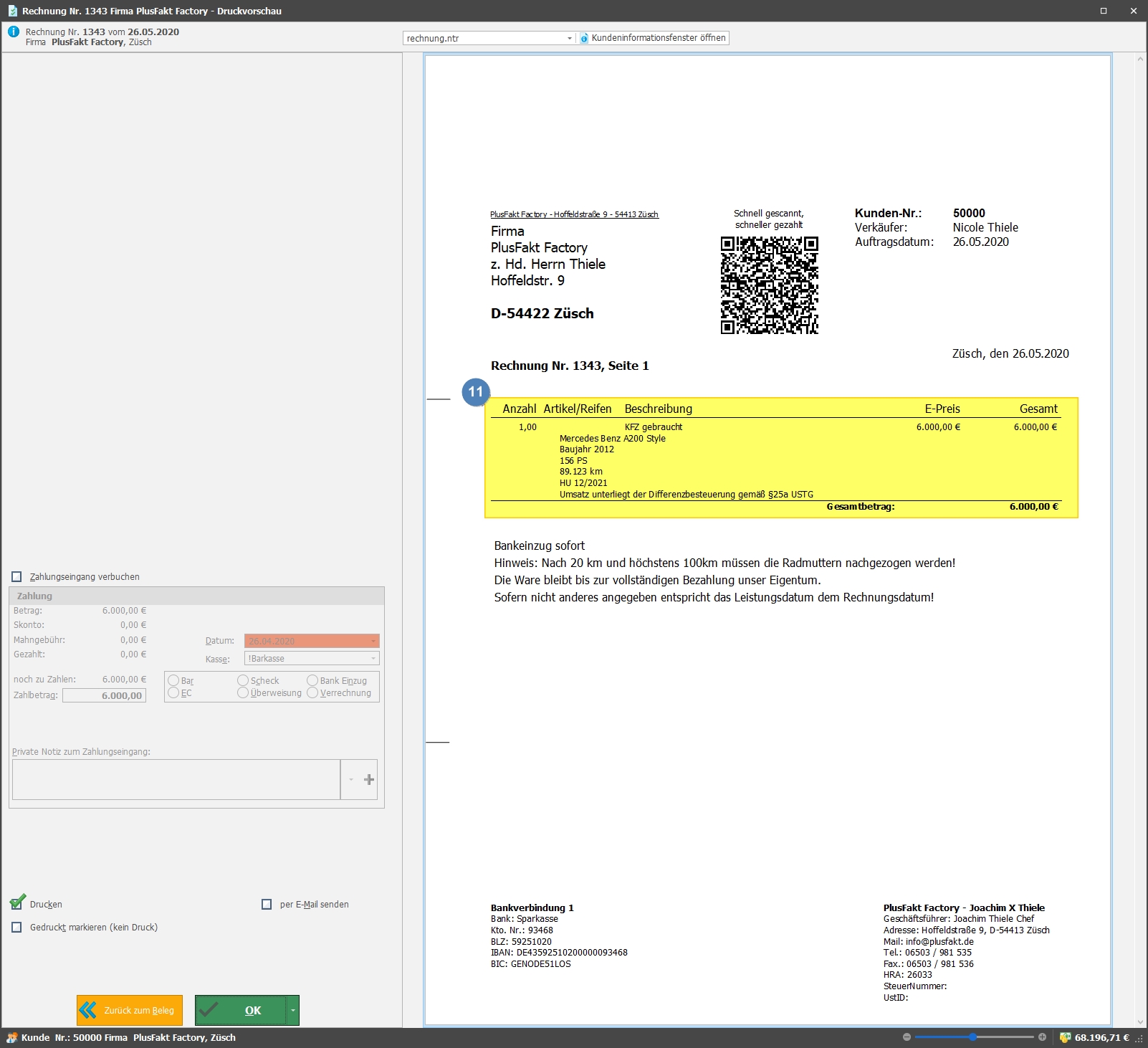Click the QR code on the invoice
This screenshot has width=1148, height=1048.
[770, 285]
